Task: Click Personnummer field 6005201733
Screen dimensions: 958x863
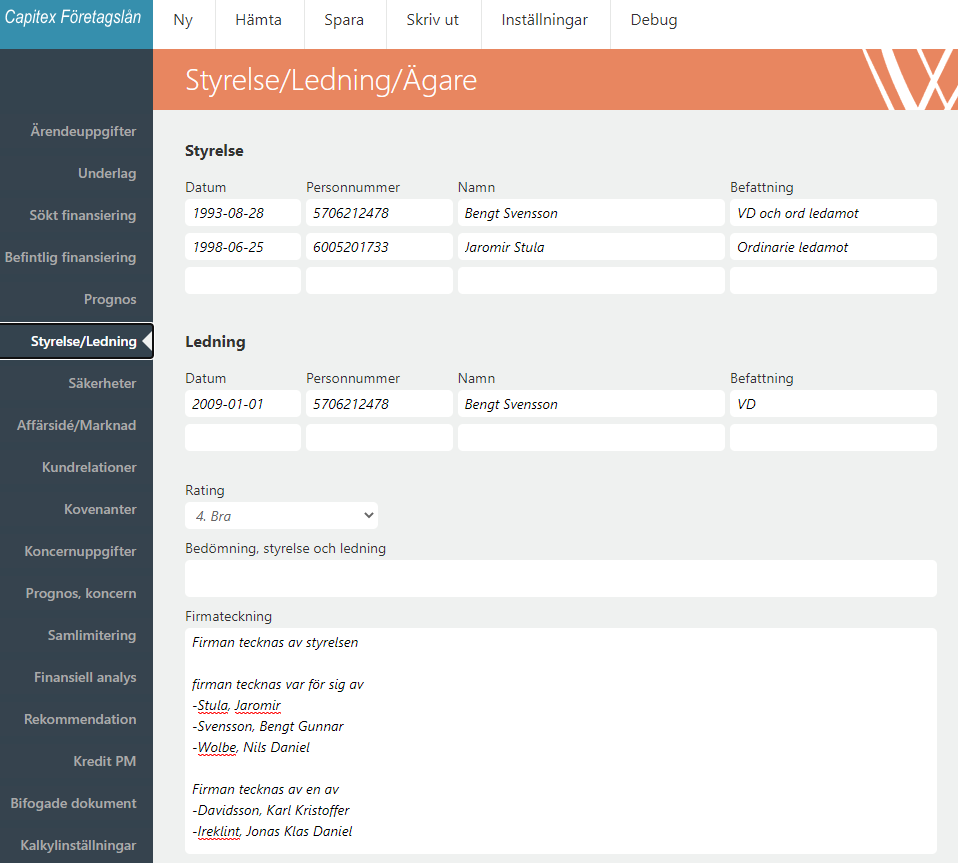Action: [379, 247]
